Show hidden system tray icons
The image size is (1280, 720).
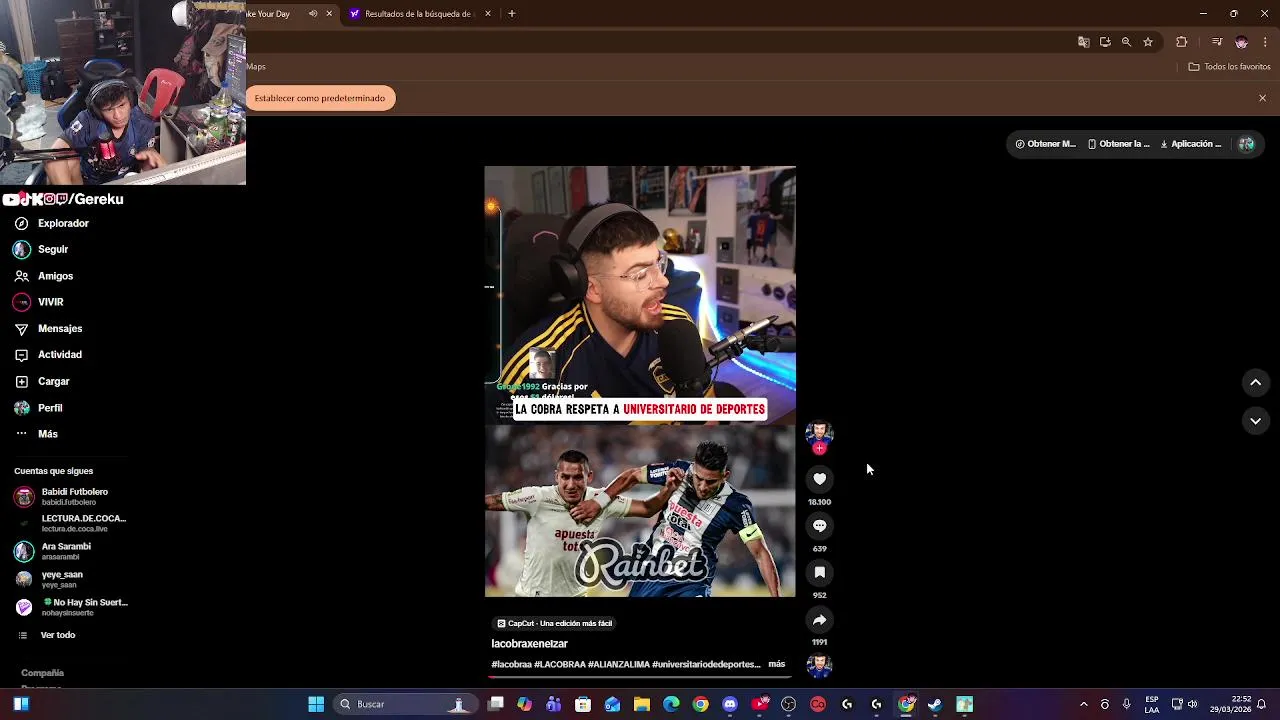point(1083,704)
